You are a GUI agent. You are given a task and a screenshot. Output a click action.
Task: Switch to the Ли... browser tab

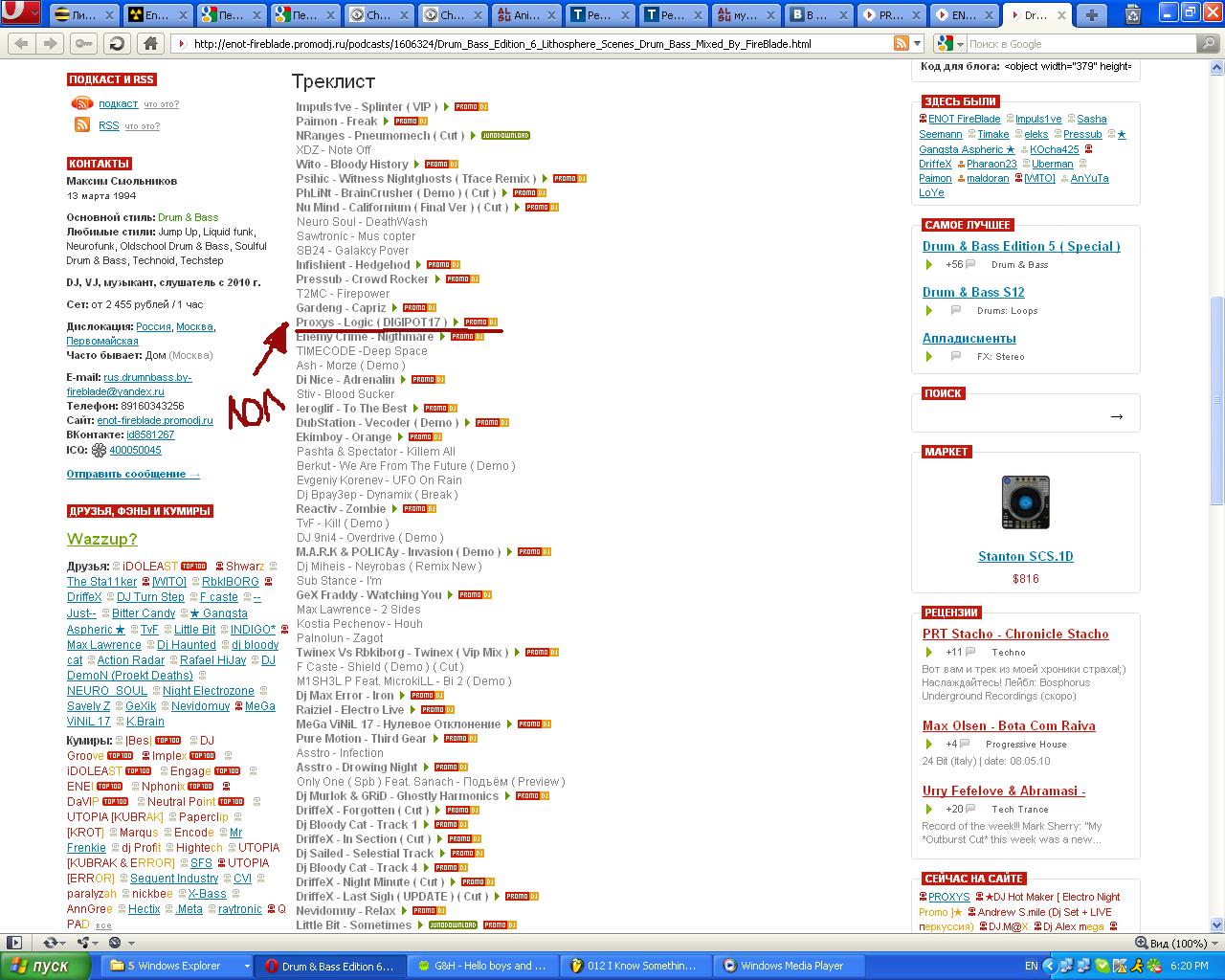click(x=82, y=14)
